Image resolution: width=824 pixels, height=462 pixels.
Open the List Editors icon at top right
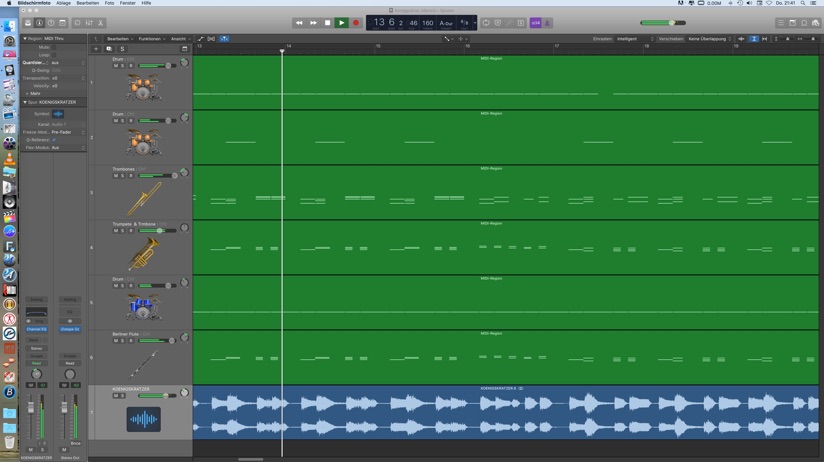pos(781,23)
